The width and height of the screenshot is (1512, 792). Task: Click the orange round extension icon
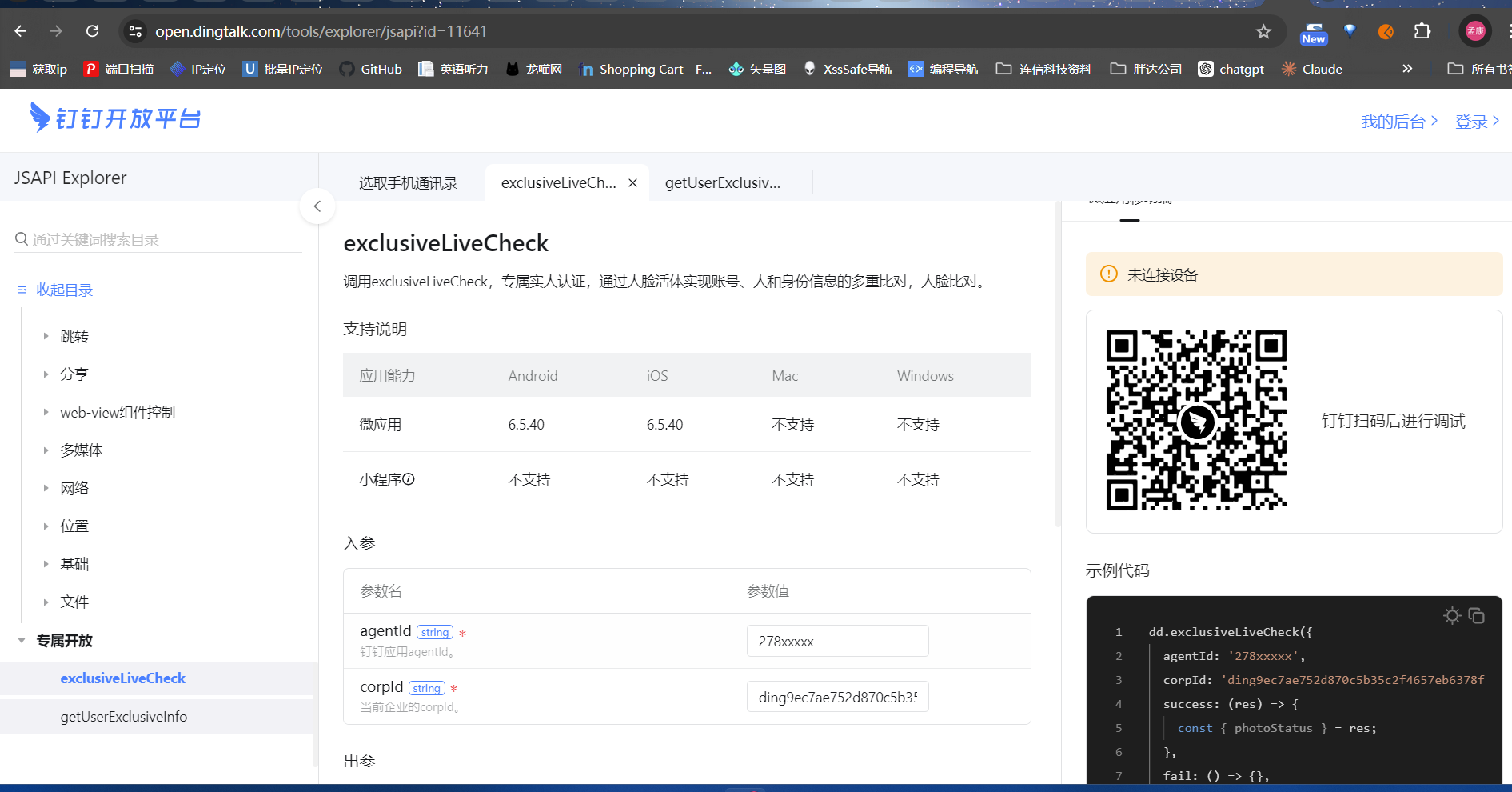1386,31
